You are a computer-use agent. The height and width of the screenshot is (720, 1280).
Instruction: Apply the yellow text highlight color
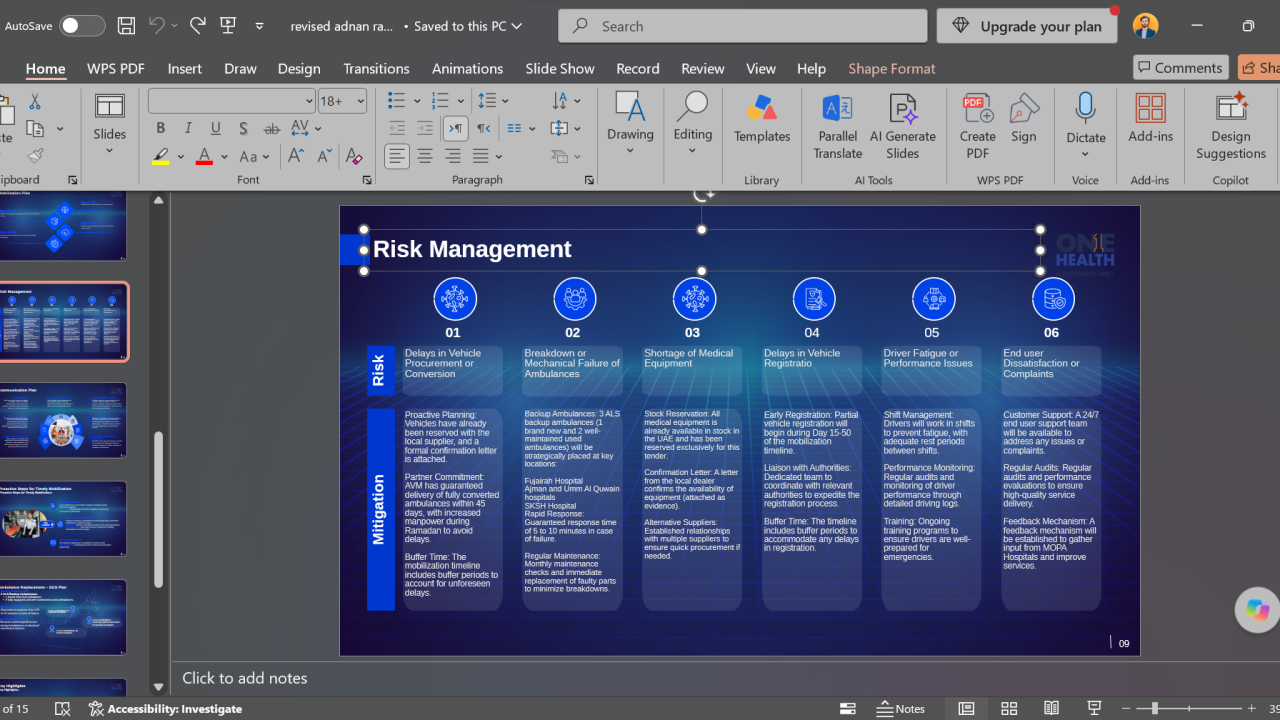161,157
